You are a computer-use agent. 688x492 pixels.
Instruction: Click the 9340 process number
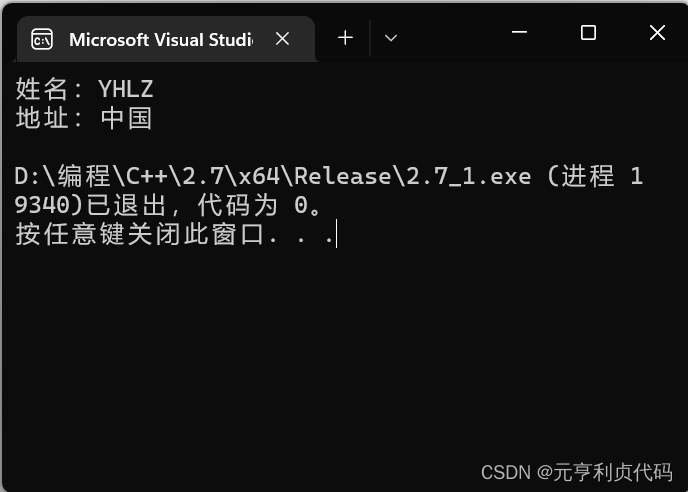pos(42,205)
